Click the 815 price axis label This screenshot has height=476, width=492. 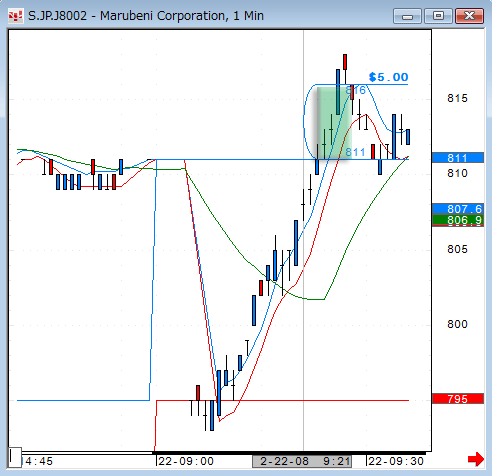click(457, 98)
